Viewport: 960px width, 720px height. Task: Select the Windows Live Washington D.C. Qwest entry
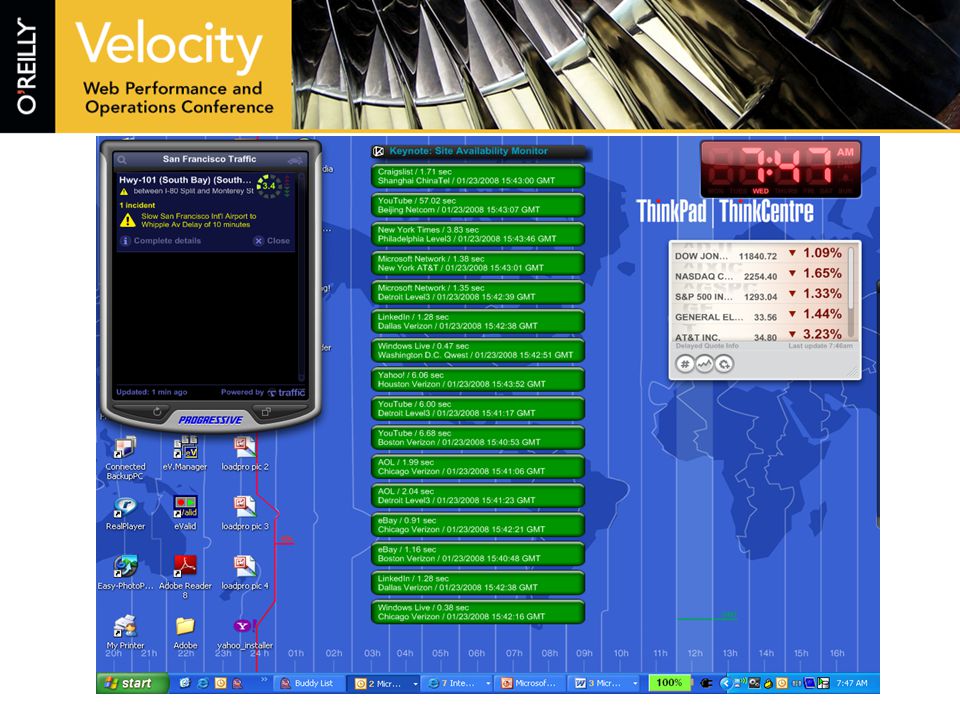(478, 350)
